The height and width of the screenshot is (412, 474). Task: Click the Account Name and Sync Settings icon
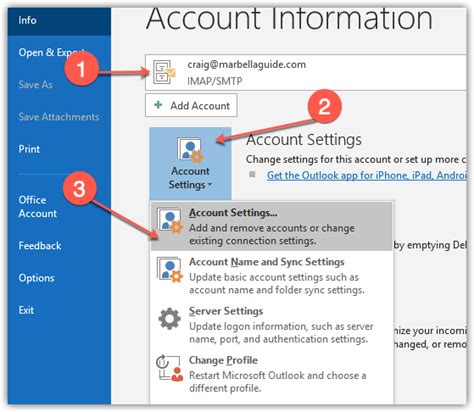(170, 270)
